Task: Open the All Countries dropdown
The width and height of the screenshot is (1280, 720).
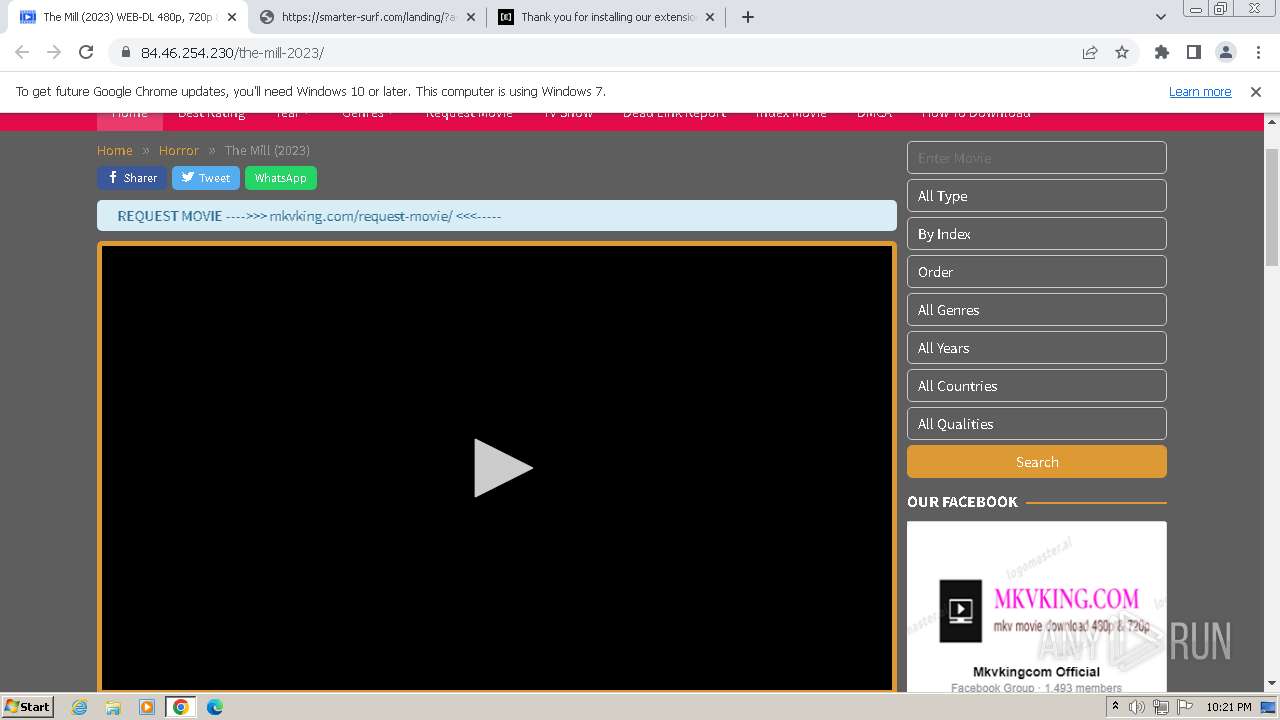Action: 1037,386
